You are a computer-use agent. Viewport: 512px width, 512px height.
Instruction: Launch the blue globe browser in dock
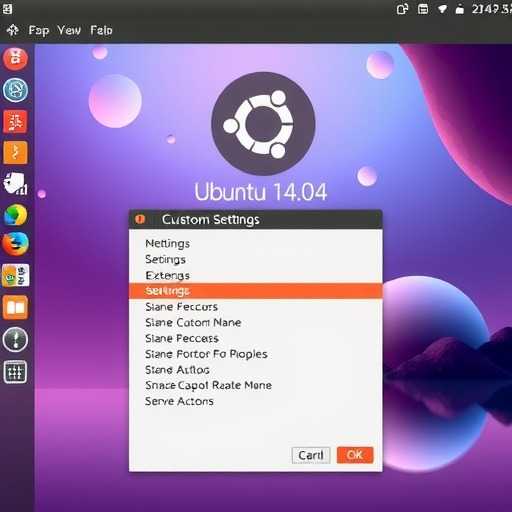tap(15, 90)
